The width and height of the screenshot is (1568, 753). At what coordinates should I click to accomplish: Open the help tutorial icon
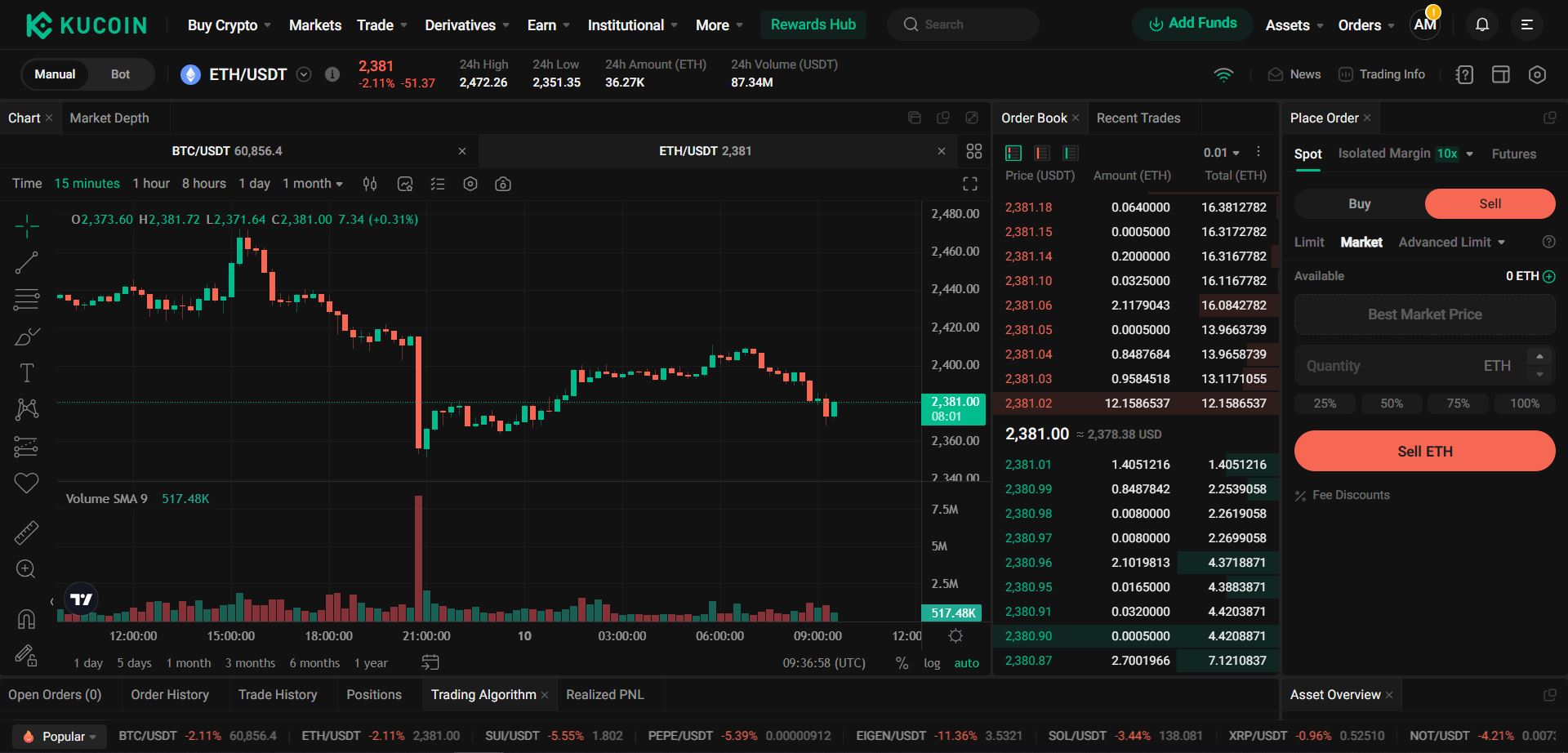[1464, 74]
